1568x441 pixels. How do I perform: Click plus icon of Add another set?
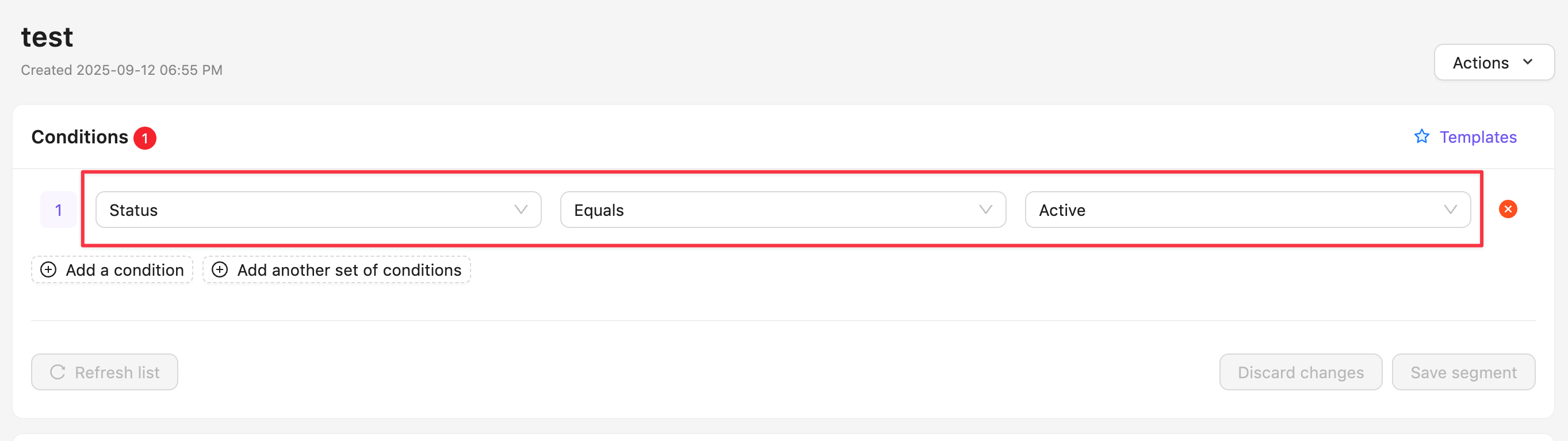click(x=220, y=270)
